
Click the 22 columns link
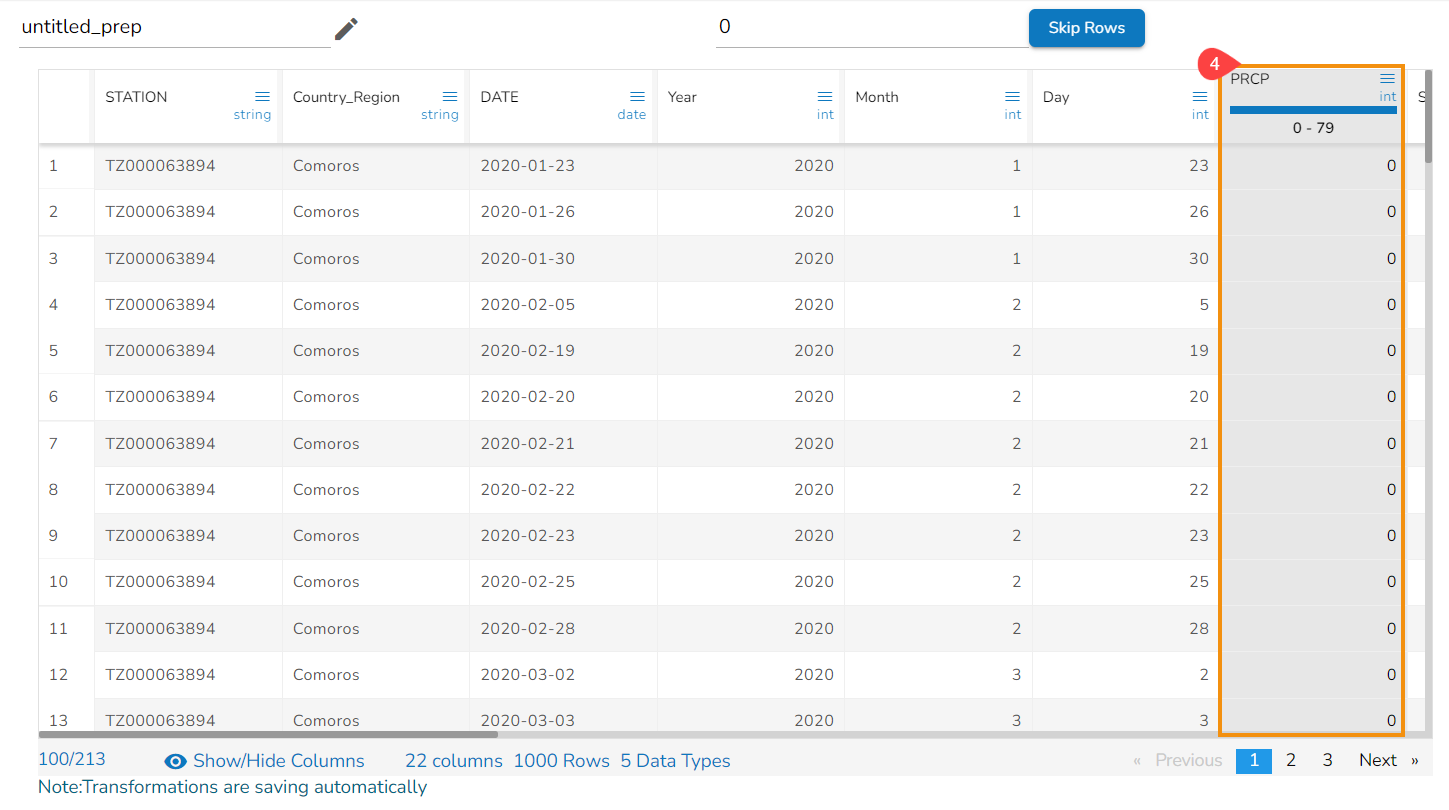click(453, 761)
